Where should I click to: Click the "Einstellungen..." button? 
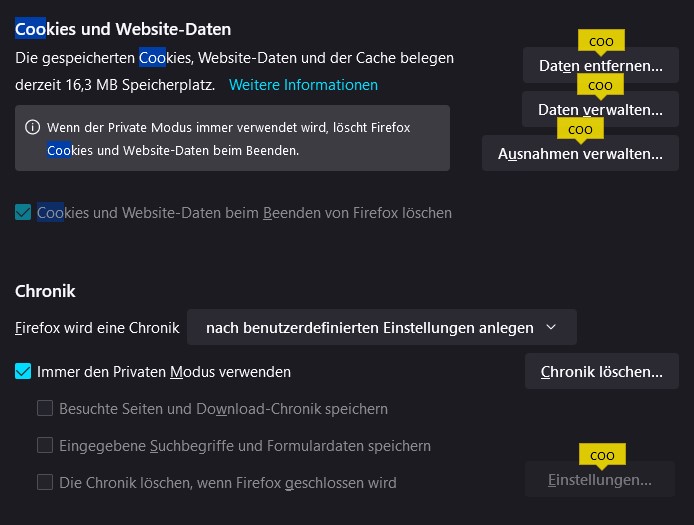(x=600, y=480)
